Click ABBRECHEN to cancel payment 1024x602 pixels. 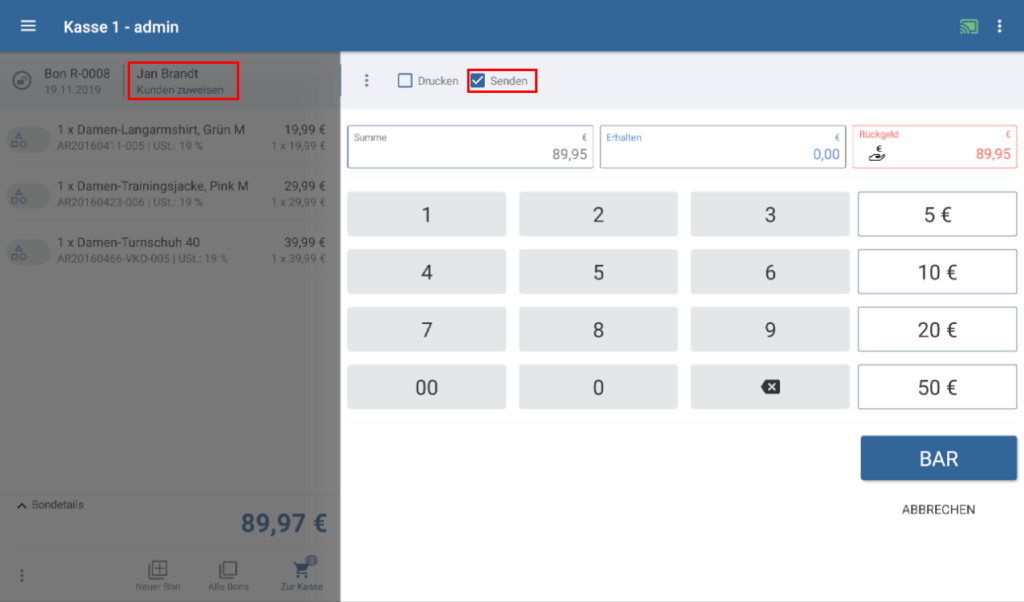click(938, 509)
